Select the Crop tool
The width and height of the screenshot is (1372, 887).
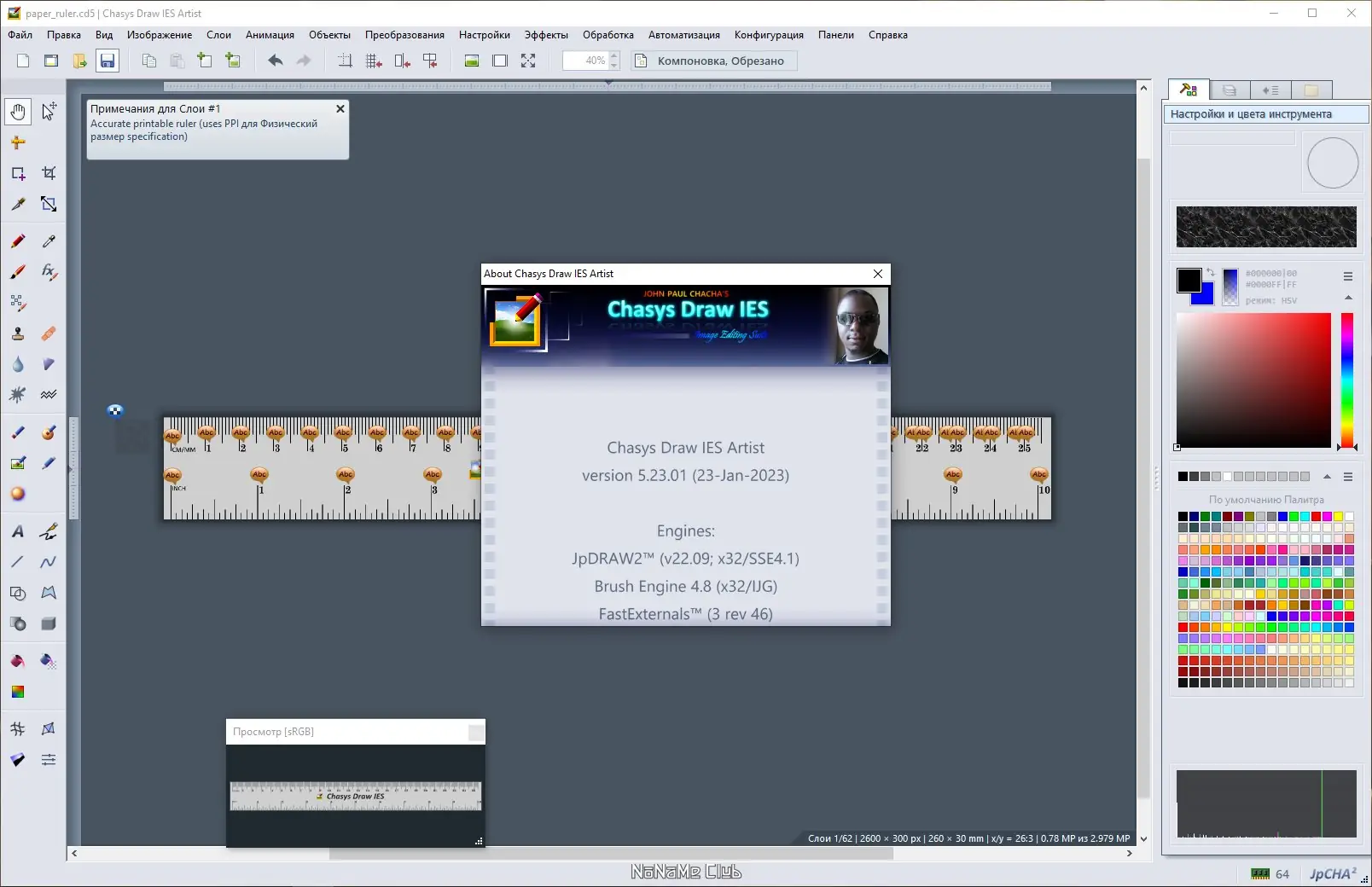(49, 173)
